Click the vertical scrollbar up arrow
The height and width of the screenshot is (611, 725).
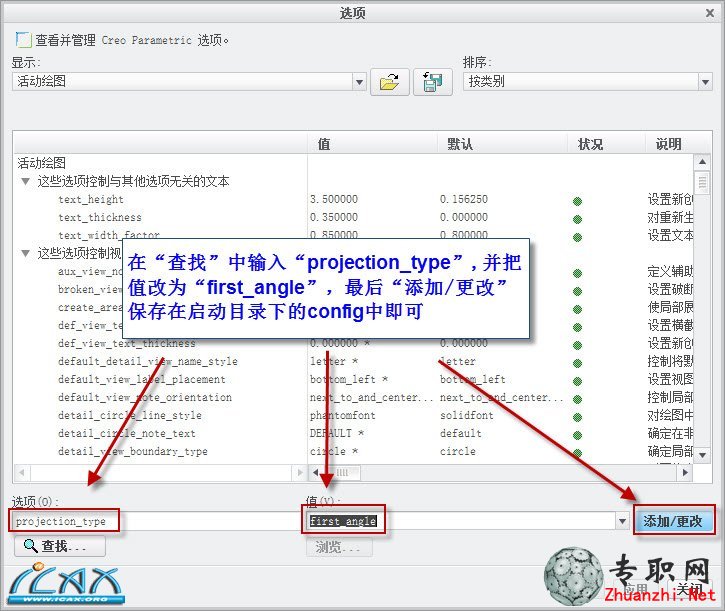coord(702,162)
